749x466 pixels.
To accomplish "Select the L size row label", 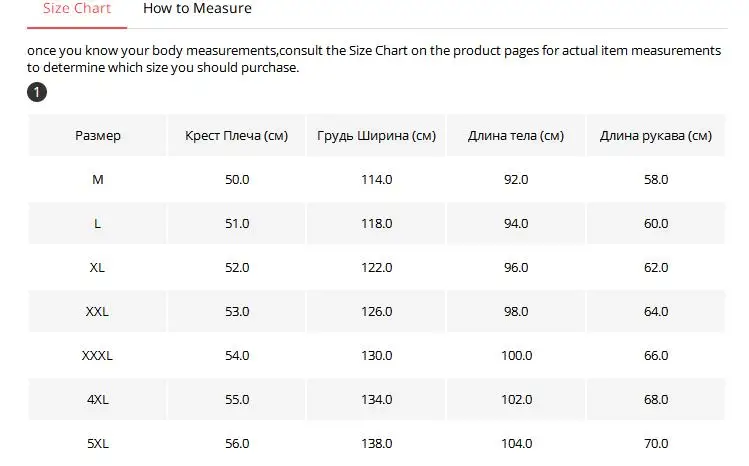I will pos(97,223).
